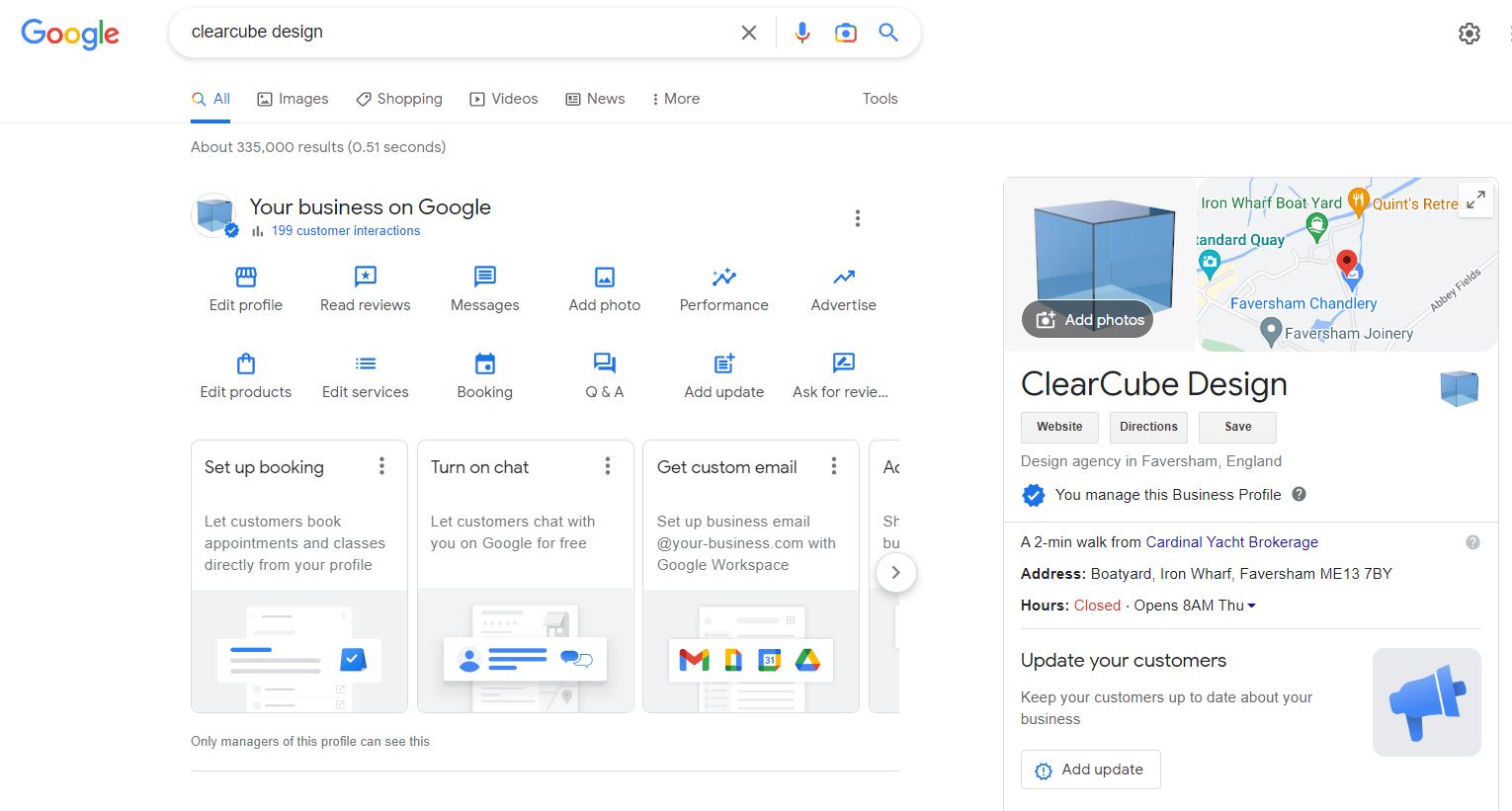Viewport: 1512px width, 811px height.
Task: Expand the business hours dropdown arrow
Action: point(1252,606)
